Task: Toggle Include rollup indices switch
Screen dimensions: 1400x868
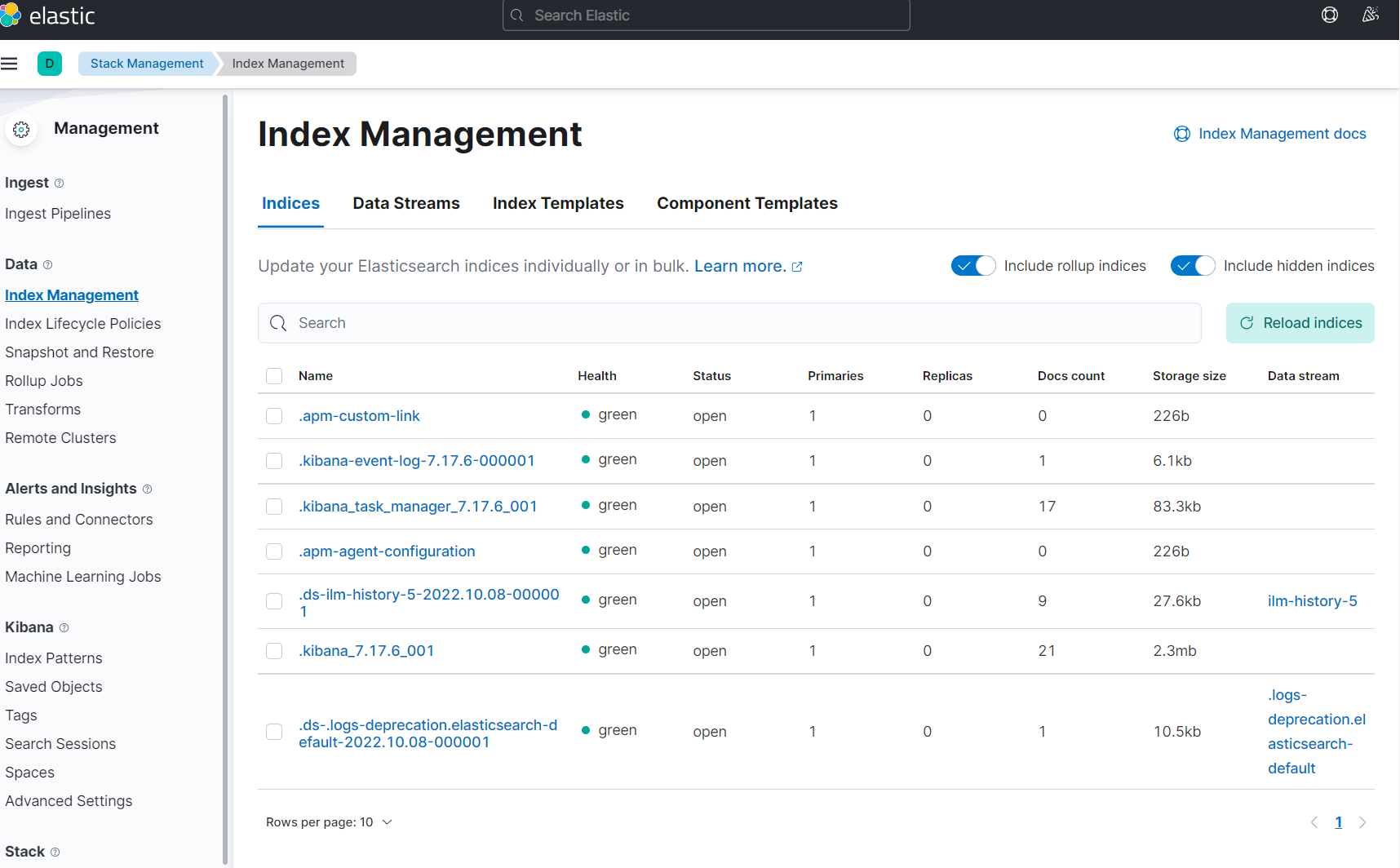Action: 973,266
